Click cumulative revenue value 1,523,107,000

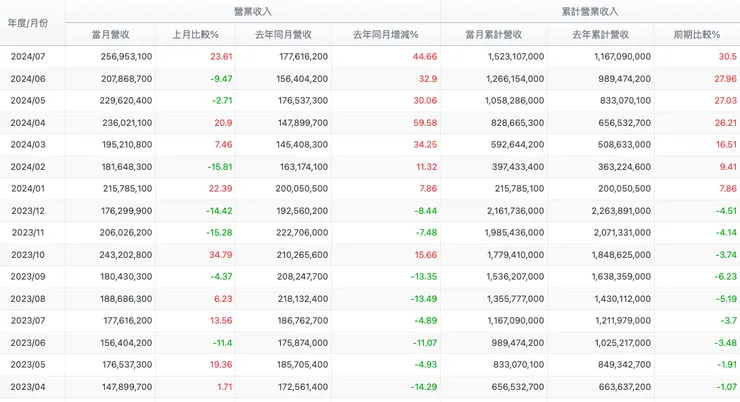tap(516, 57)
